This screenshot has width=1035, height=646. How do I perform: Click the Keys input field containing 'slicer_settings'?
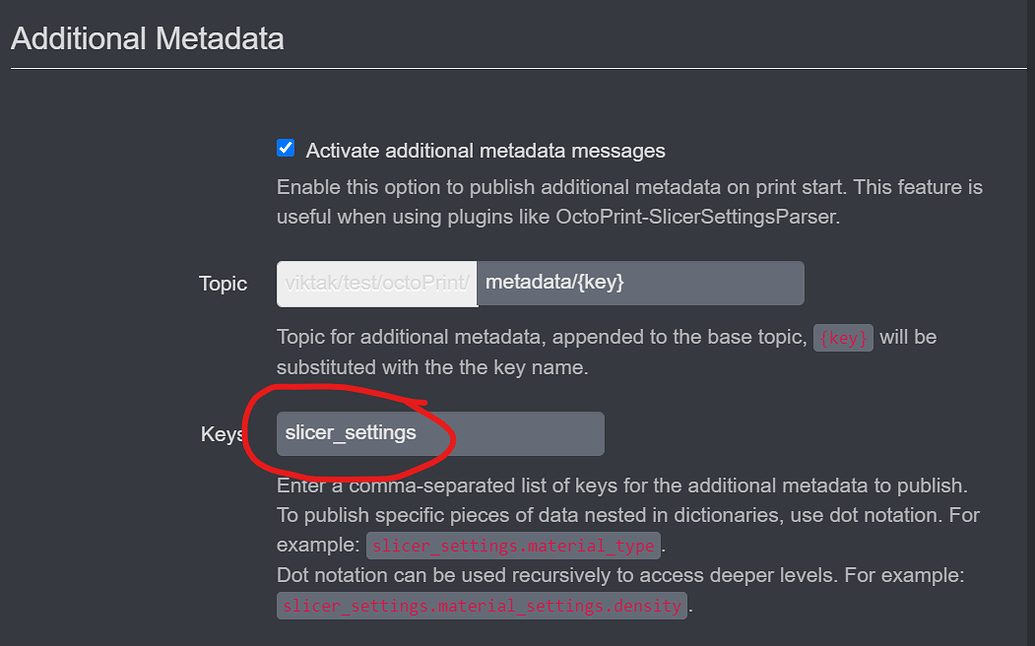tap(440, 434)
